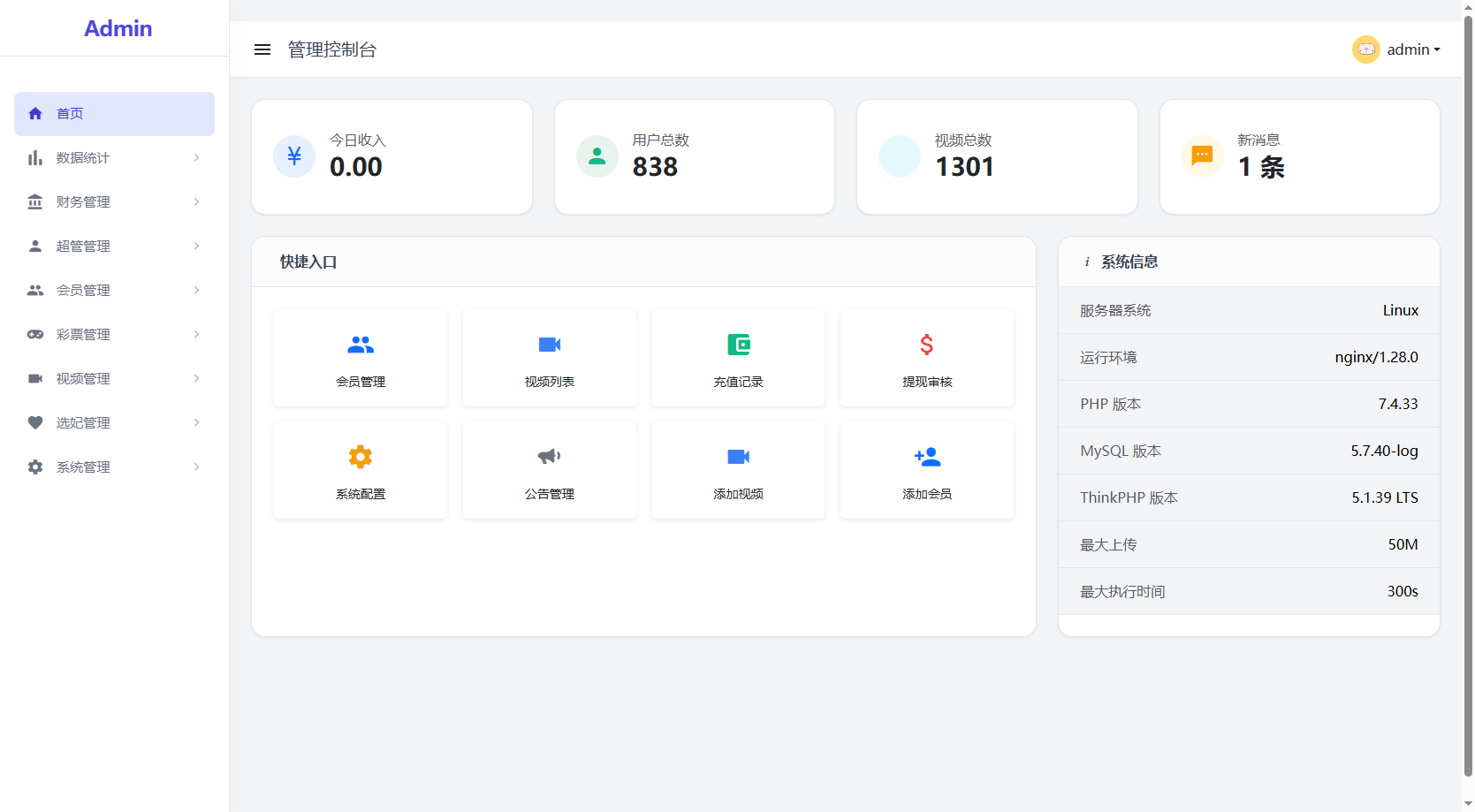
Task: Open the 会员管理 shortcut people icon
Action: click(361, 345)
